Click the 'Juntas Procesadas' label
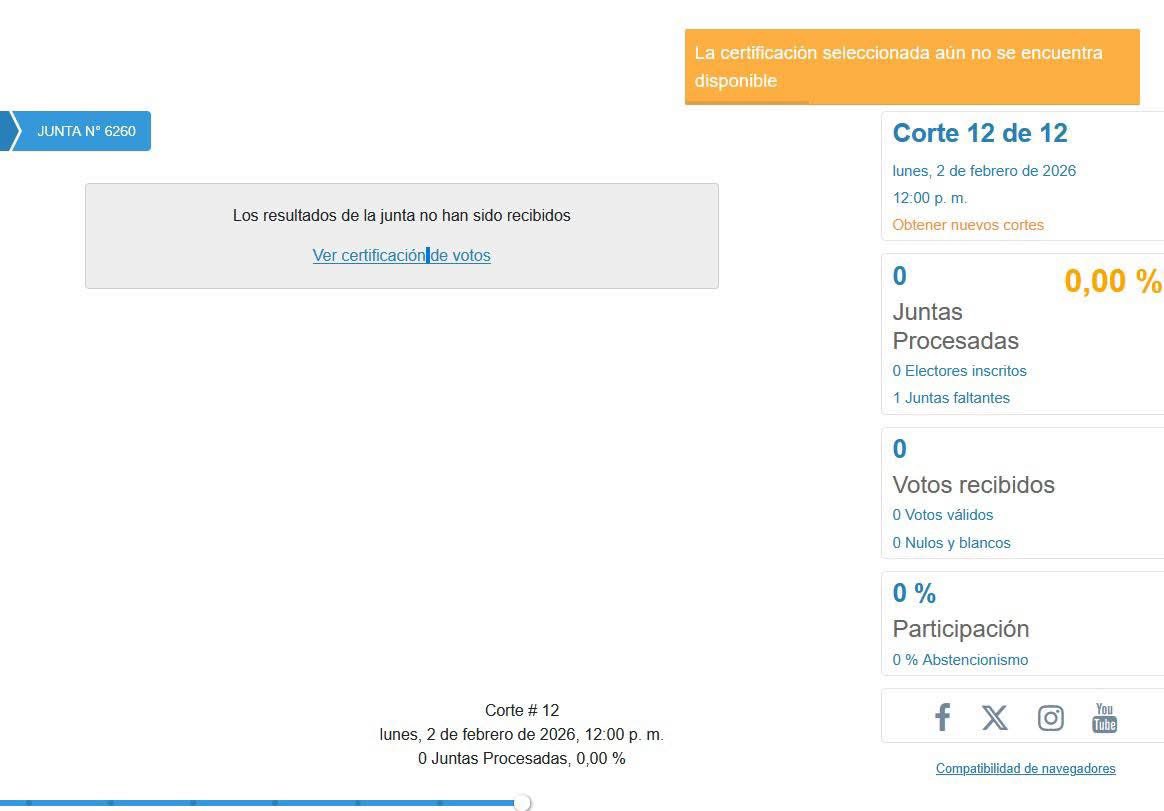The height and width of the screenshot is (811, 1164). coord(955,326)
